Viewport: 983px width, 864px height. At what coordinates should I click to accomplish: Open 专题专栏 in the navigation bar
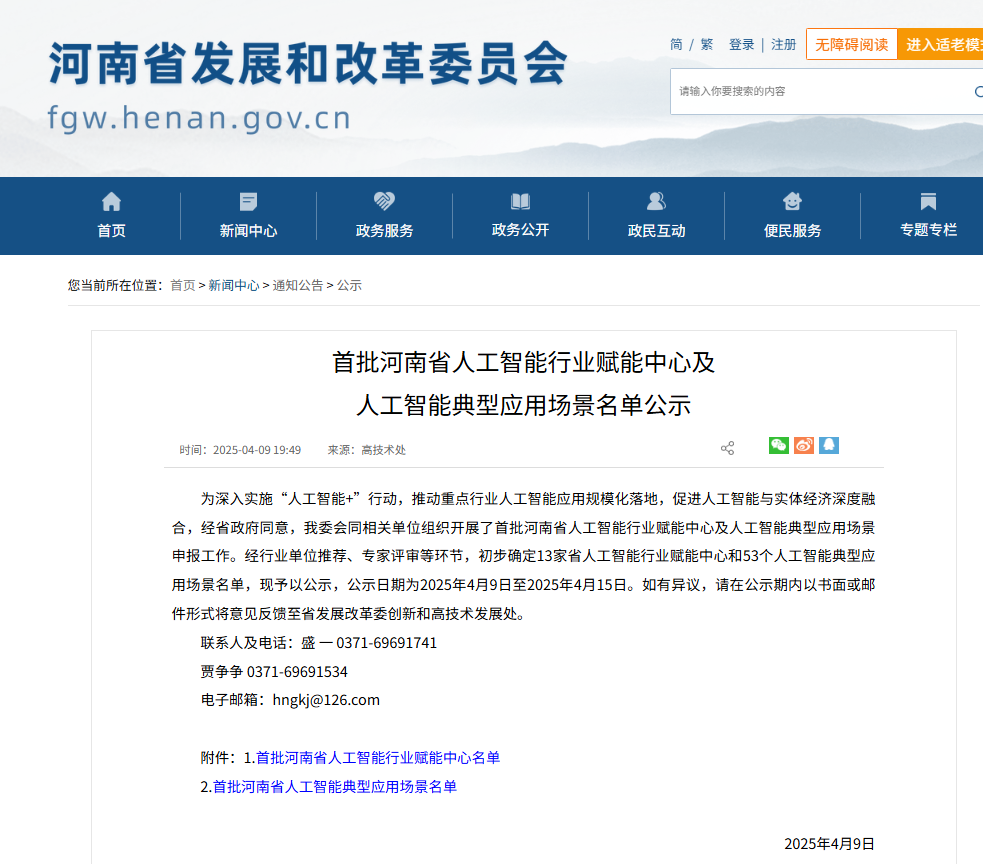point(928,215)
